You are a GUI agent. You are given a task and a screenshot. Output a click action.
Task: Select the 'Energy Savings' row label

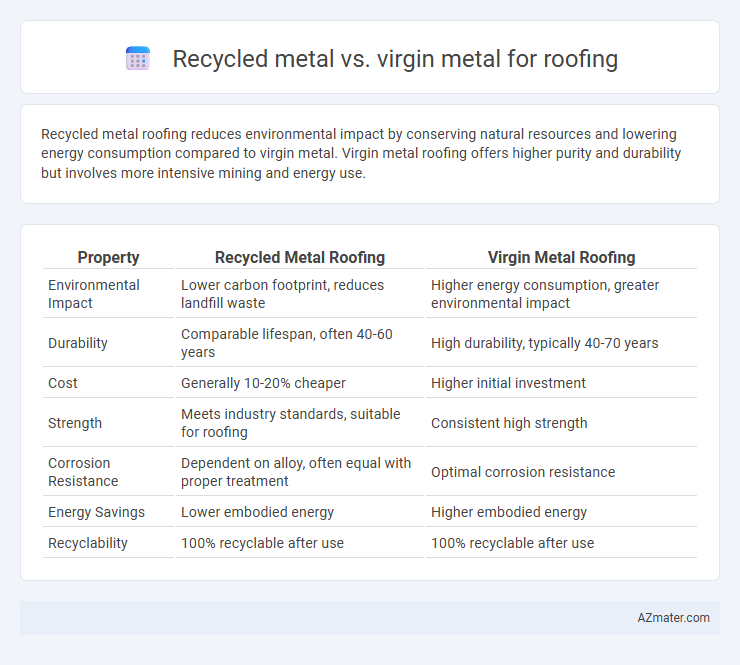pos(96,512)
